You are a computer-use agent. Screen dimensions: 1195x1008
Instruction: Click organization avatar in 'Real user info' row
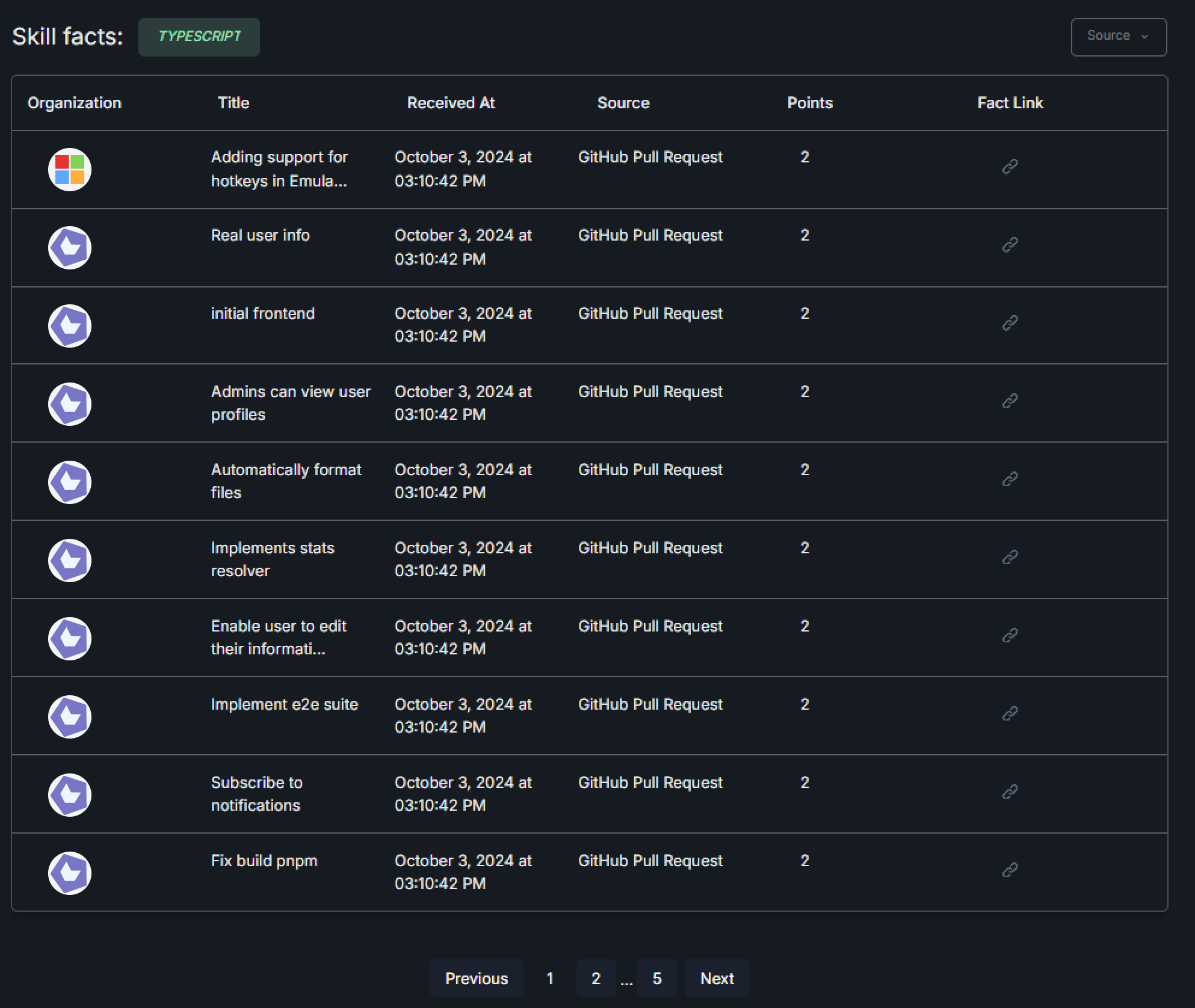[x=70, y=248]
